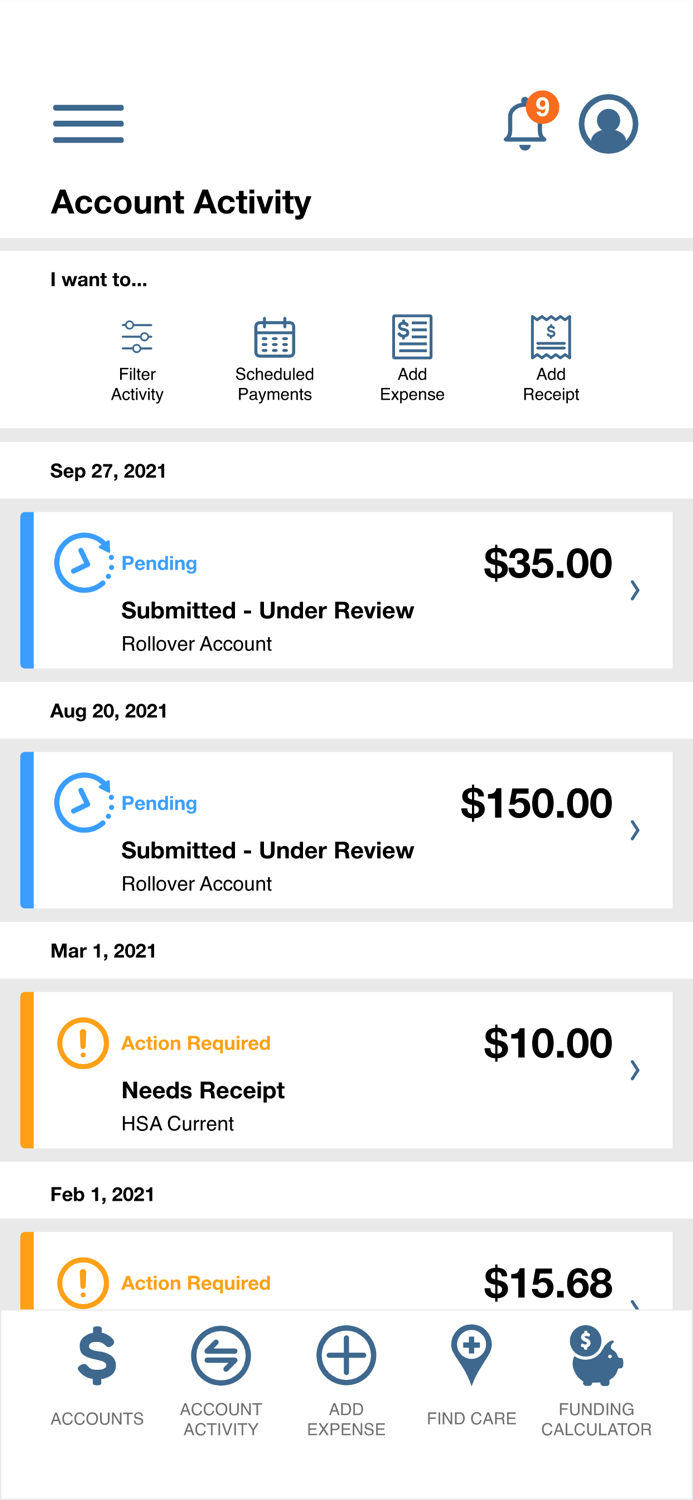Expand the $35.00 pending transaction chevron
Image resolution: width=693 pixels, height=1500 pixels.
(x=634, y=590)
